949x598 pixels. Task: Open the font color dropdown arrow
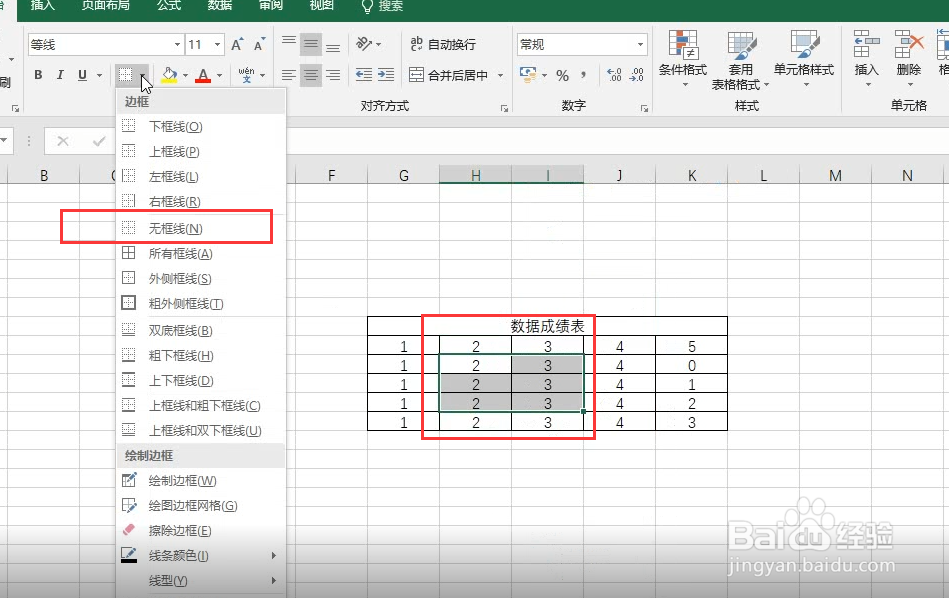click(219, 76)
